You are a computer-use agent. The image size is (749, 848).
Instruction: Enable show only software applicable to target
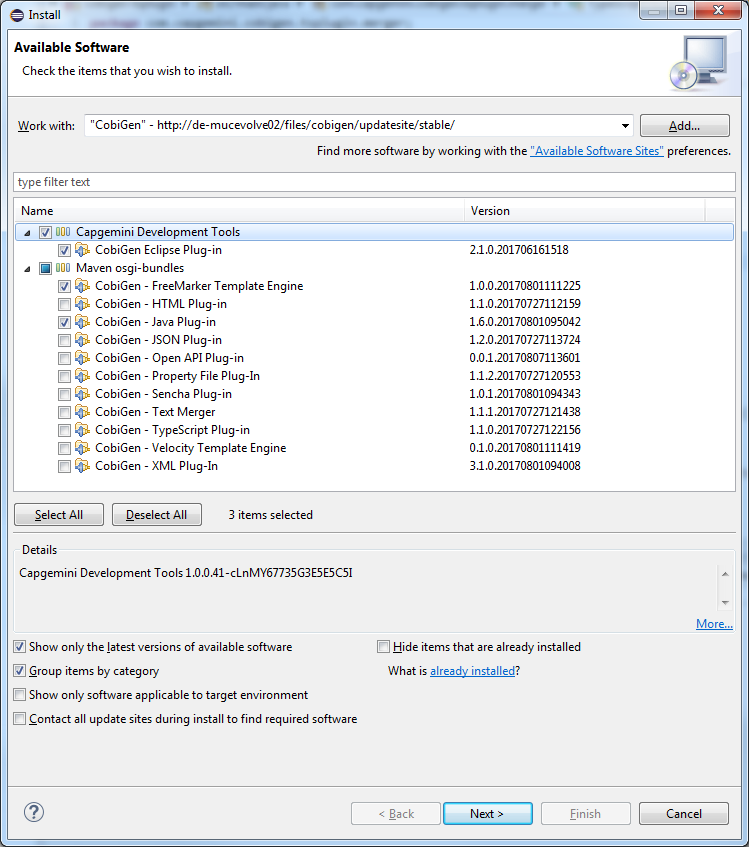[x=19, y=694]
